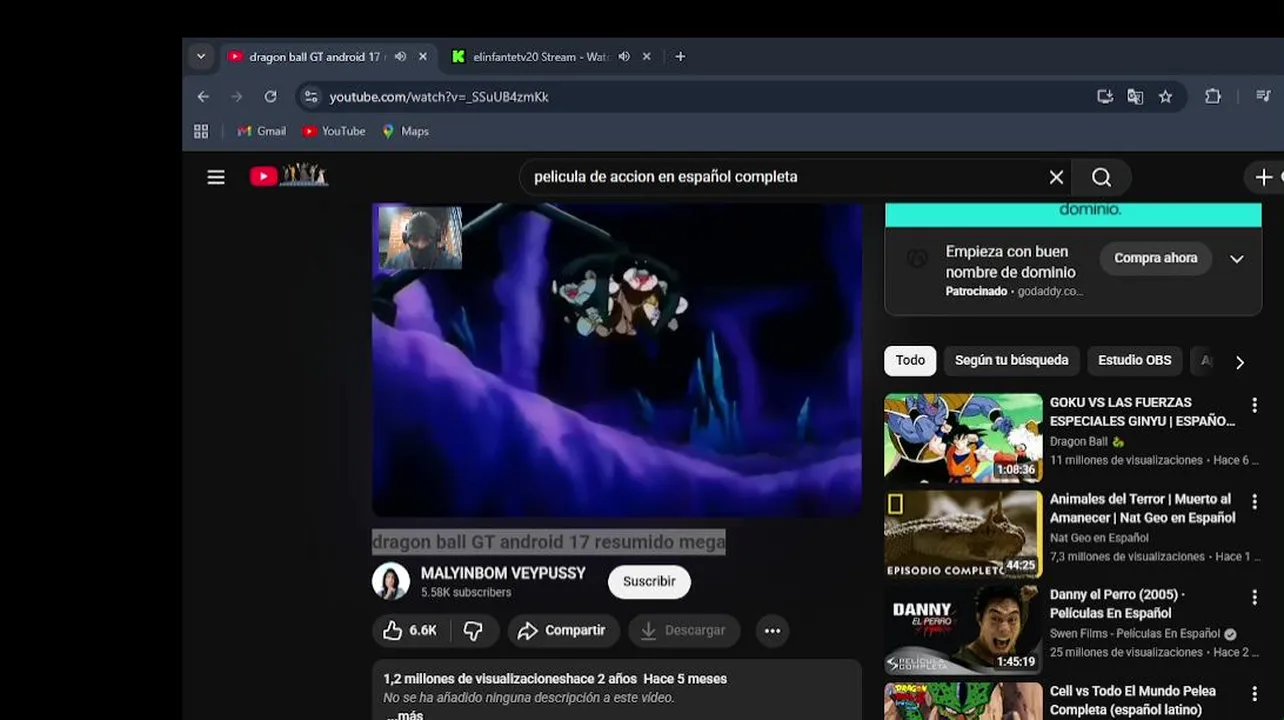Open media controls icon in toolbar

[1263, 97]
